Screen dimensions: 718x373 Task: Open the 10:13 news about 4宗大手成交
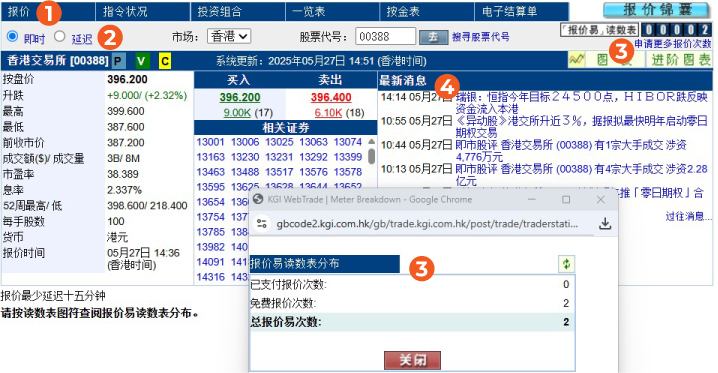[582, 175]
